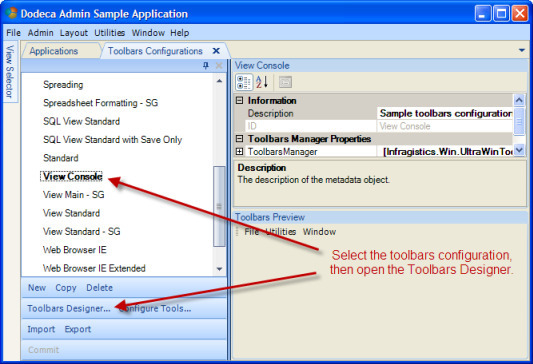The height and width of the screenshot is (364, 533).
Task: Select View Standard - SG
Action: [82, 231]
